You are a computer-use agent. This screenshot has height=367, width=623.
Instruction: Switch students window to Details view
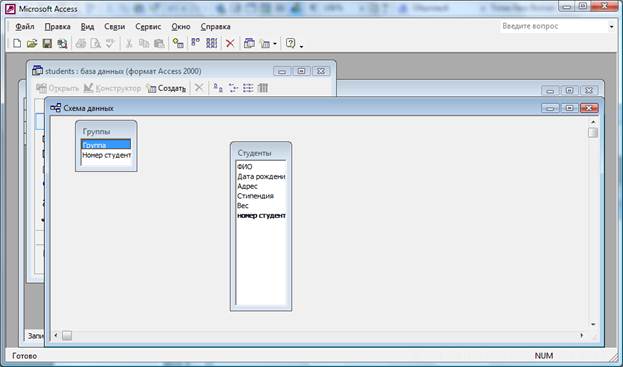(263, 88)
